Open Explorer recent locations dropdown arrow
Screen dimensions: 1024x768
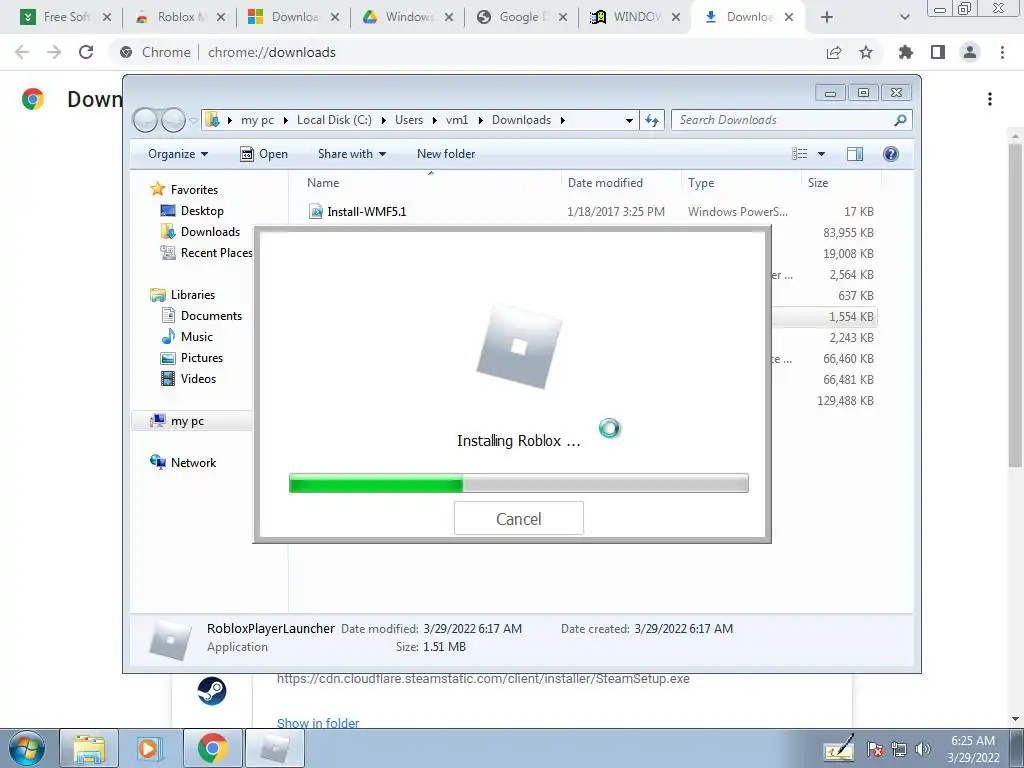click(193, 121)
